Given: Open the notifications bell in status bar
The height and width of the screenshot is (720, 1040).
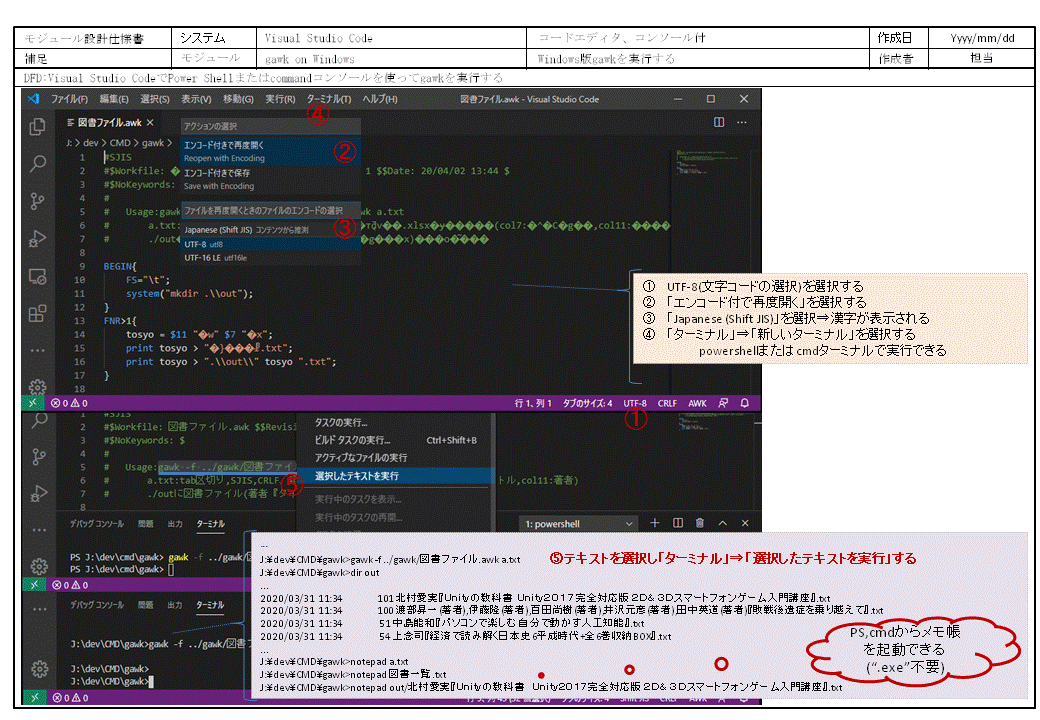Looking at the screenshot, I should [x=745, y=402].
